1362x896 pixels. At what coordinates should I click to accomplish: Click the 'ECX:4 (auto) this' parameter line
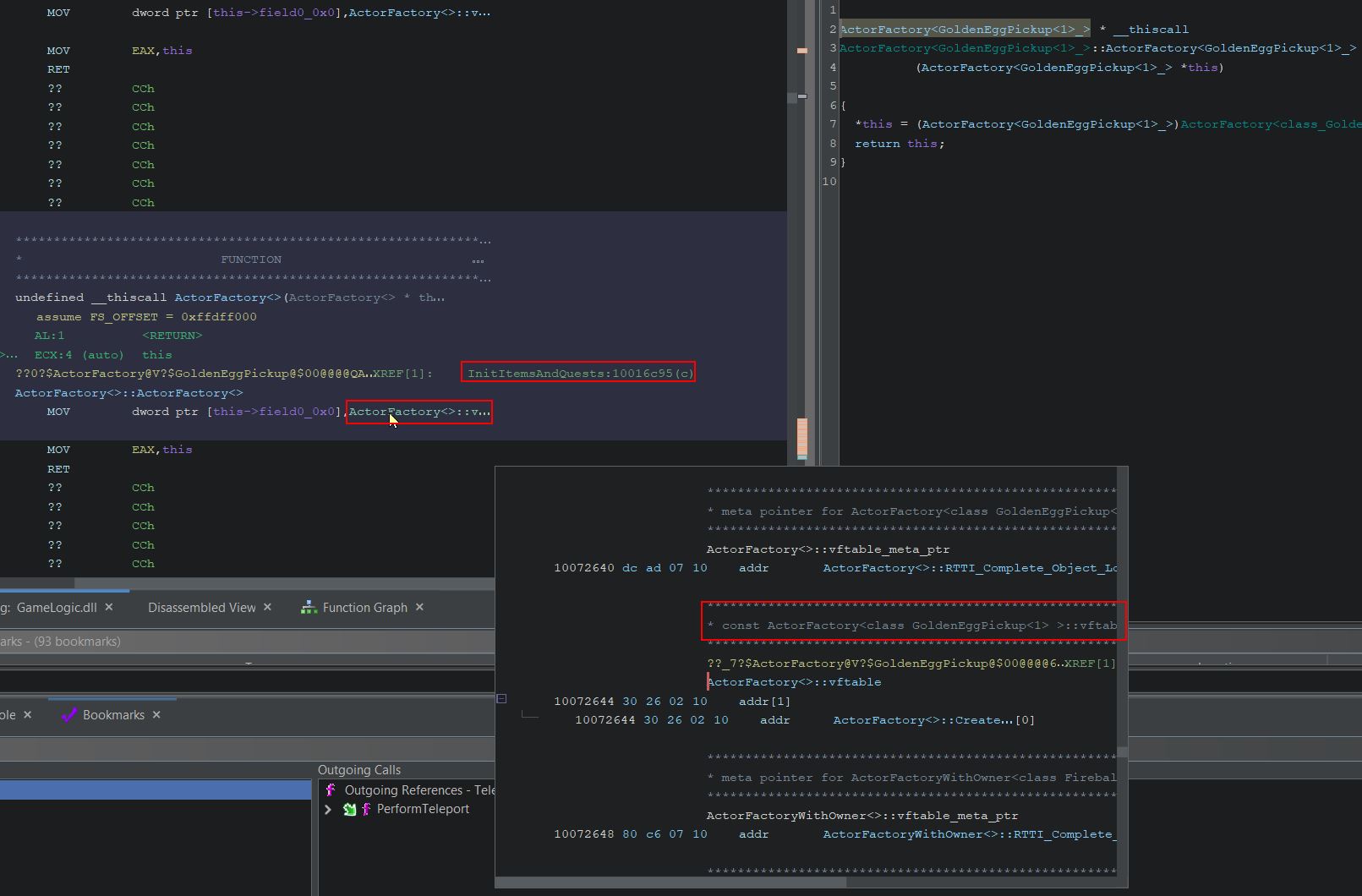tap(103, 355)
